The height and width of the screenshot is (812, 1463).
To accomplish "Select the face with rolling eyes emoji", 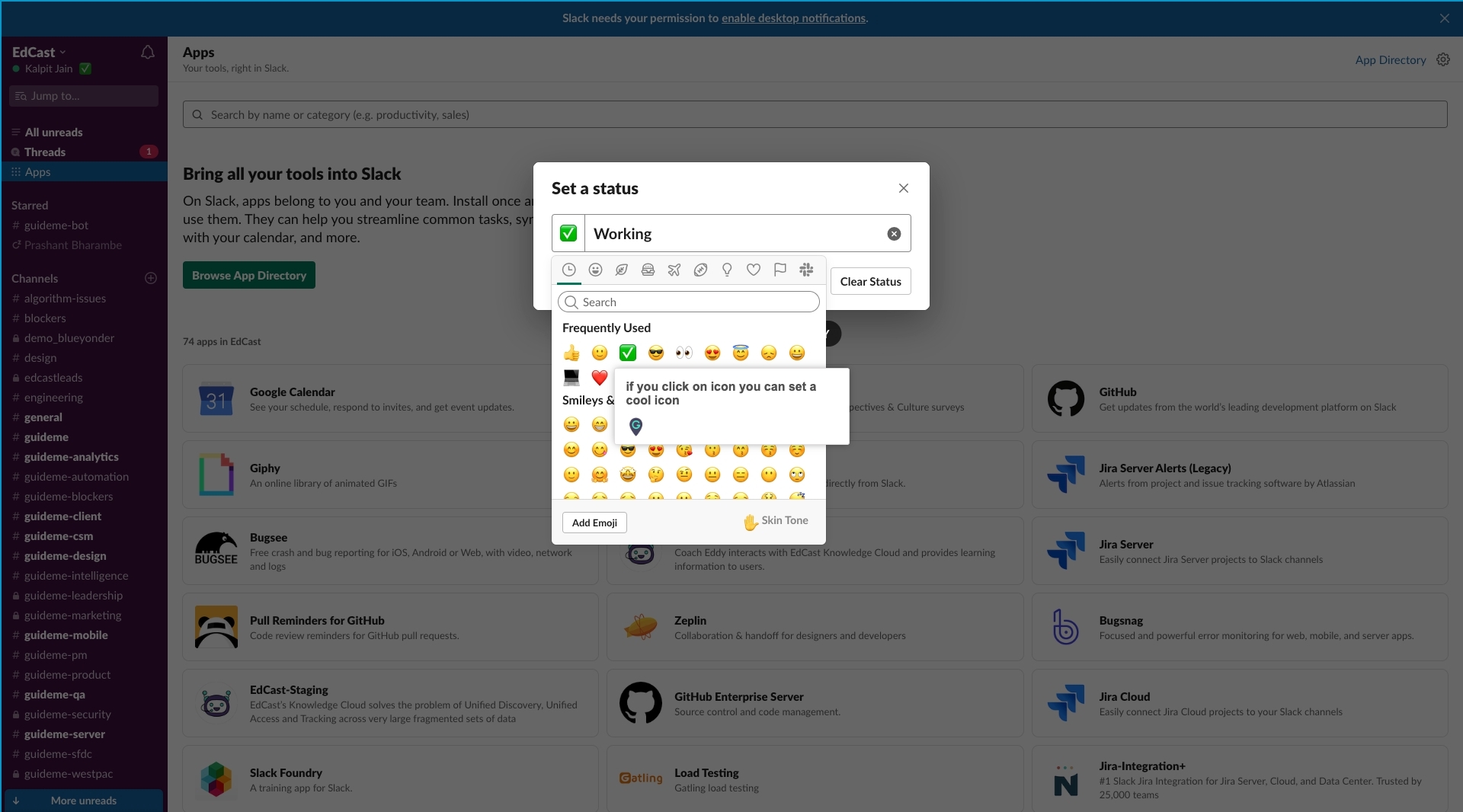I will (797, 475).
